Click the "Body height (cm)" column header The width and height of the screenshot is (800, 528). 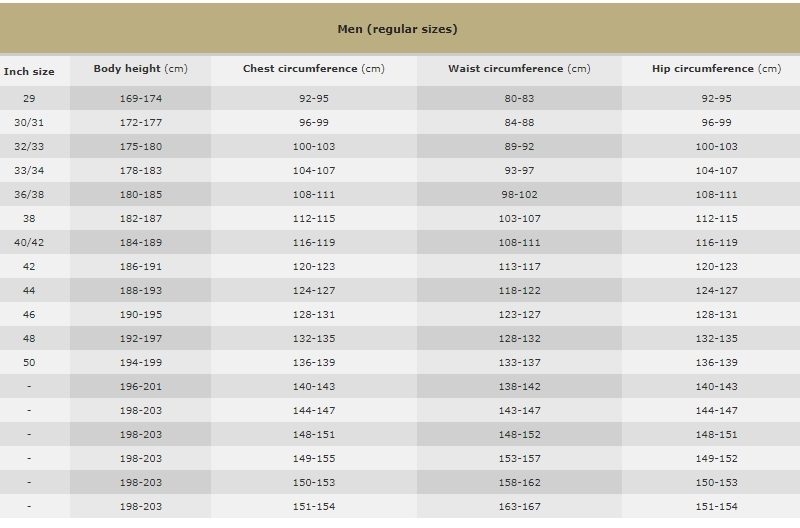[x=140, y=69]
